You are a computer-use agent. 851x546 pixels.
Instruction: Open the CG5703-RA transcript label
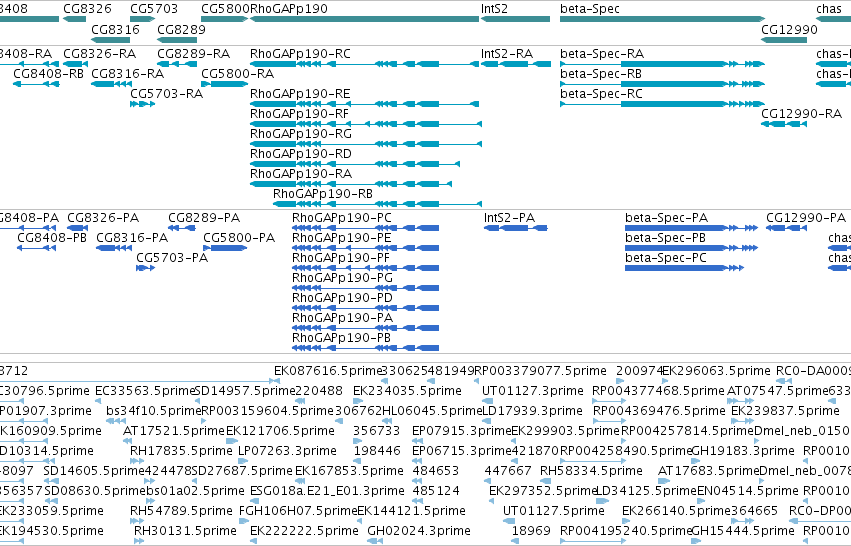(x=167, y=94)
